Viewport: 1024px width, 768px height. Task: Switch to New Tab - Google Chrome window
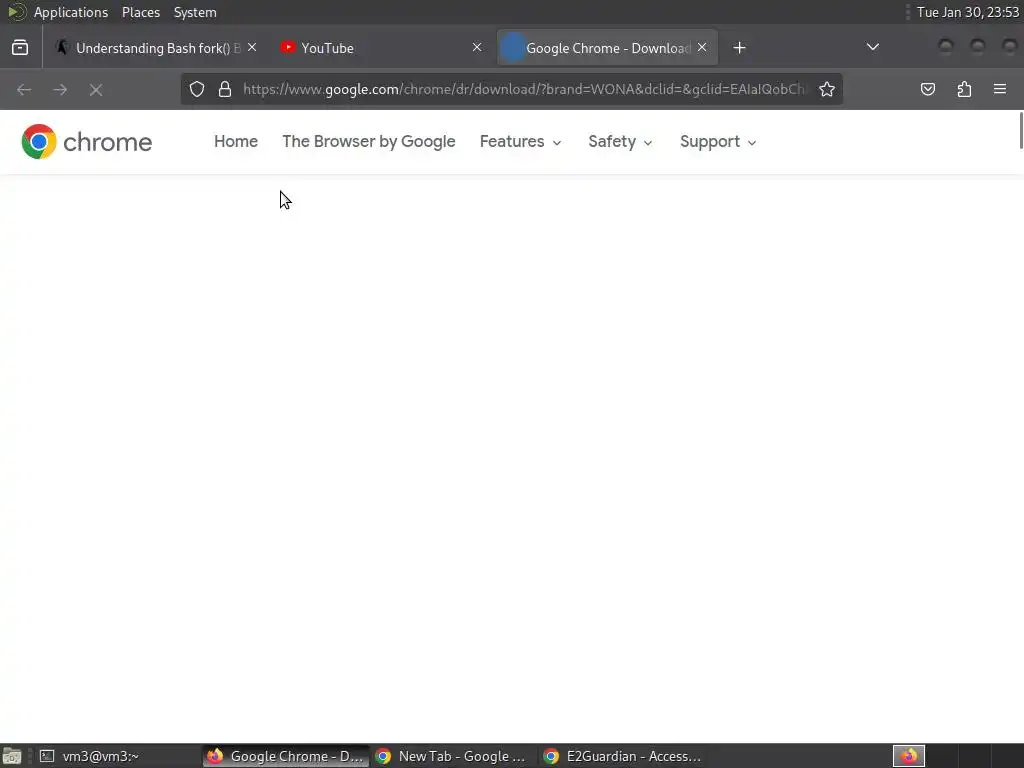[454, 756]
